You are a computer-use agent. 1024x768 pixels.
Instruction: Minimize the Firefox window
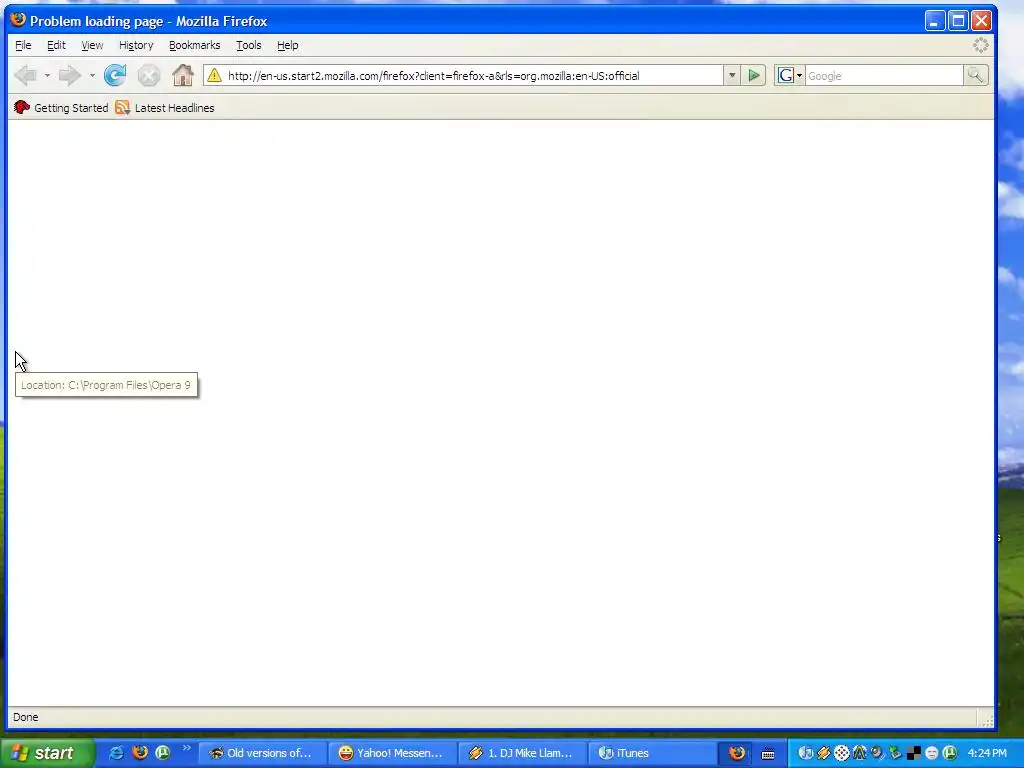pos(935,21)
